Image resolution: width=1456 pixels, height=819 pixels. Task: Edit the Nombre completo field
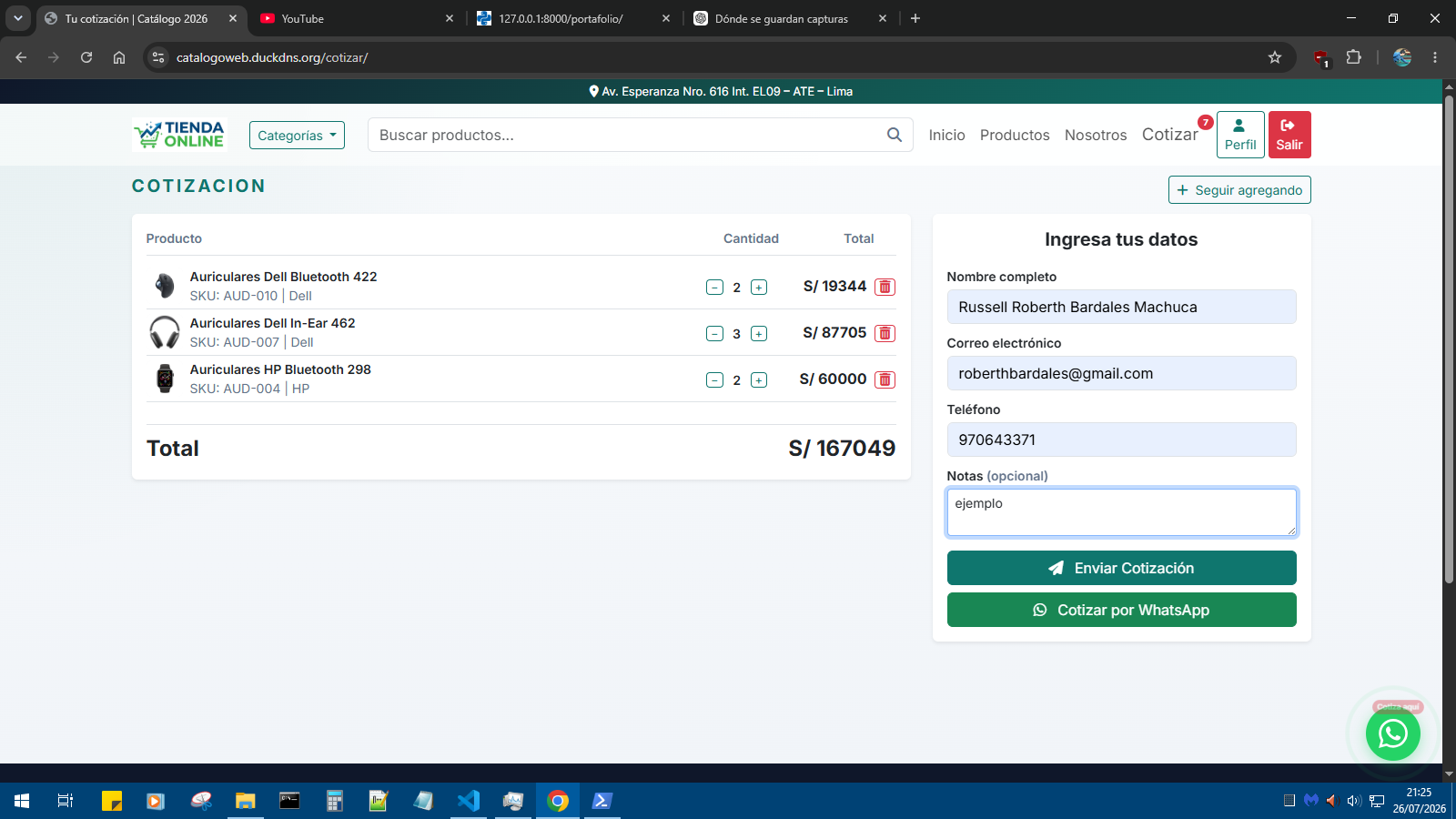[x=1121, y=307]
